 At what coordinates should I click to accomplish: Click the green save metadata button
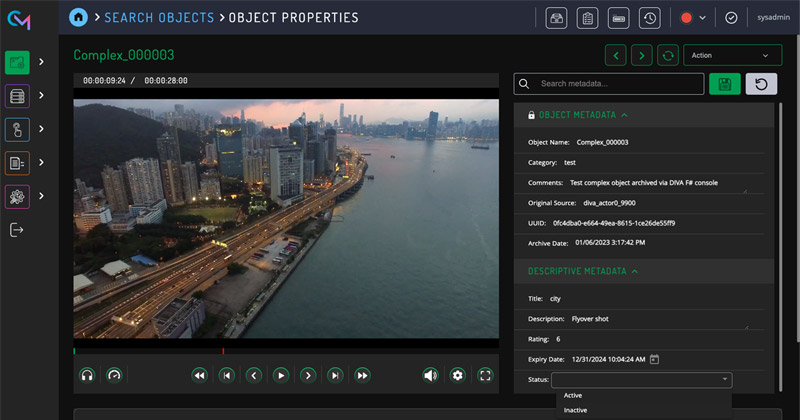pos(724,84)
